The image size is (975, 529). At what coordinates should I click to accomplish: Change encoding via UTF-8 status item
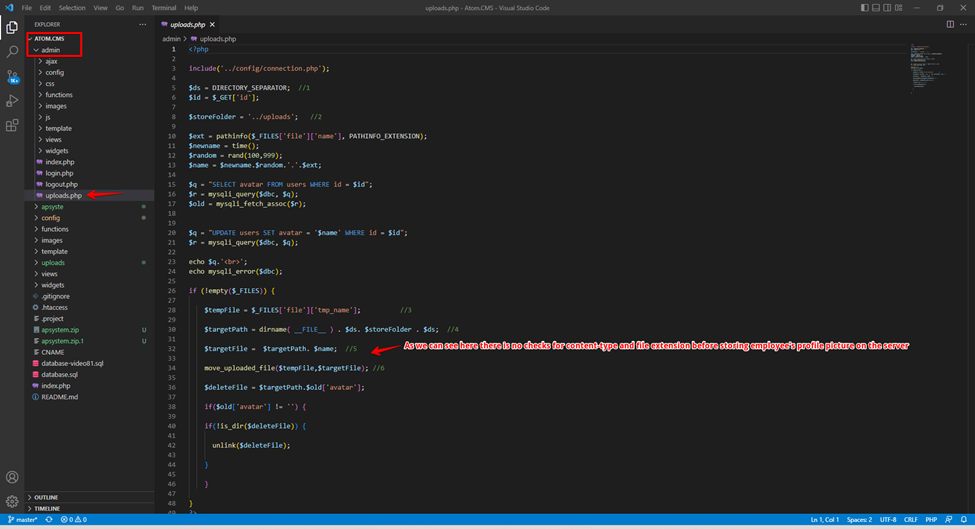pyautogui.click(x=888, y=520)
